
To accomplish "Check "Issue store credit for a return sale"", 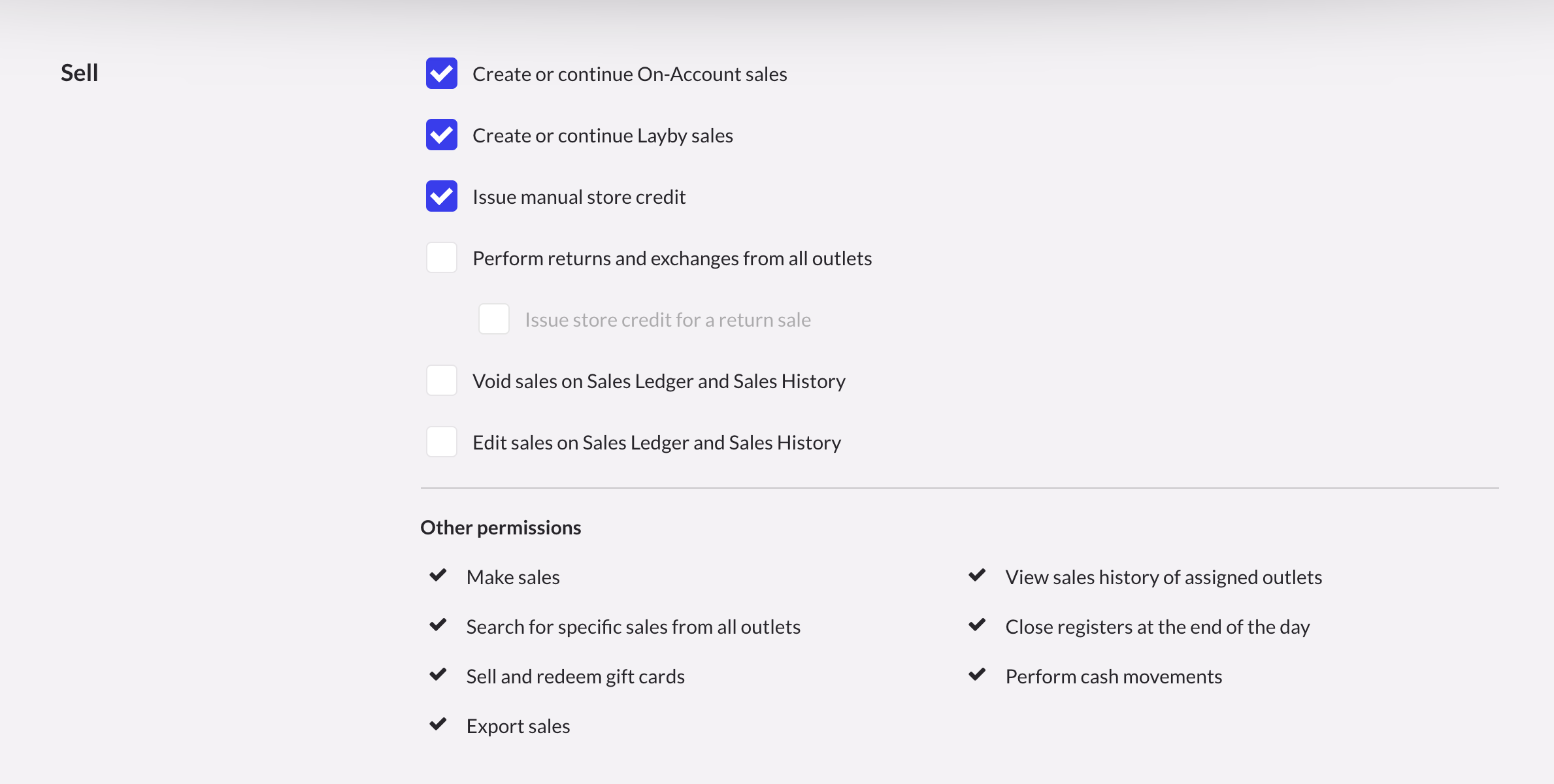I will pos(493,319).
